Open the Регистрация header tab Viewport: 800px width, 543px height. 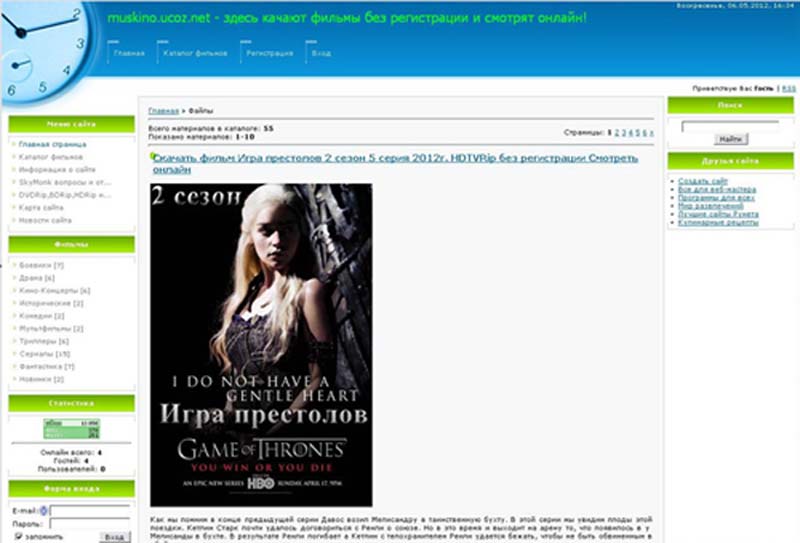coord(269,53)
